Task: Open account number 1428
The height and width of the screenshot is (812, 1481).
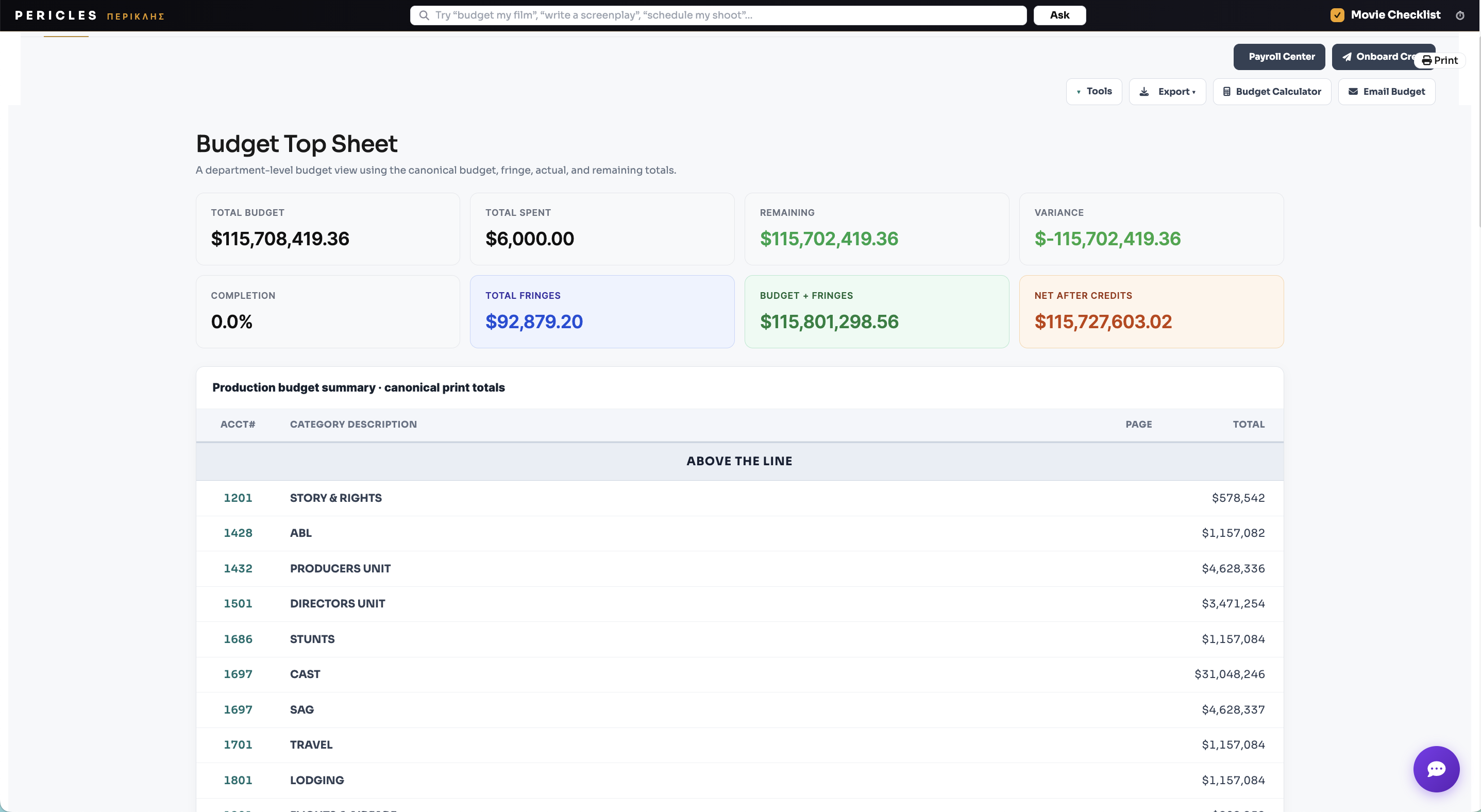Action: (238, 533)
